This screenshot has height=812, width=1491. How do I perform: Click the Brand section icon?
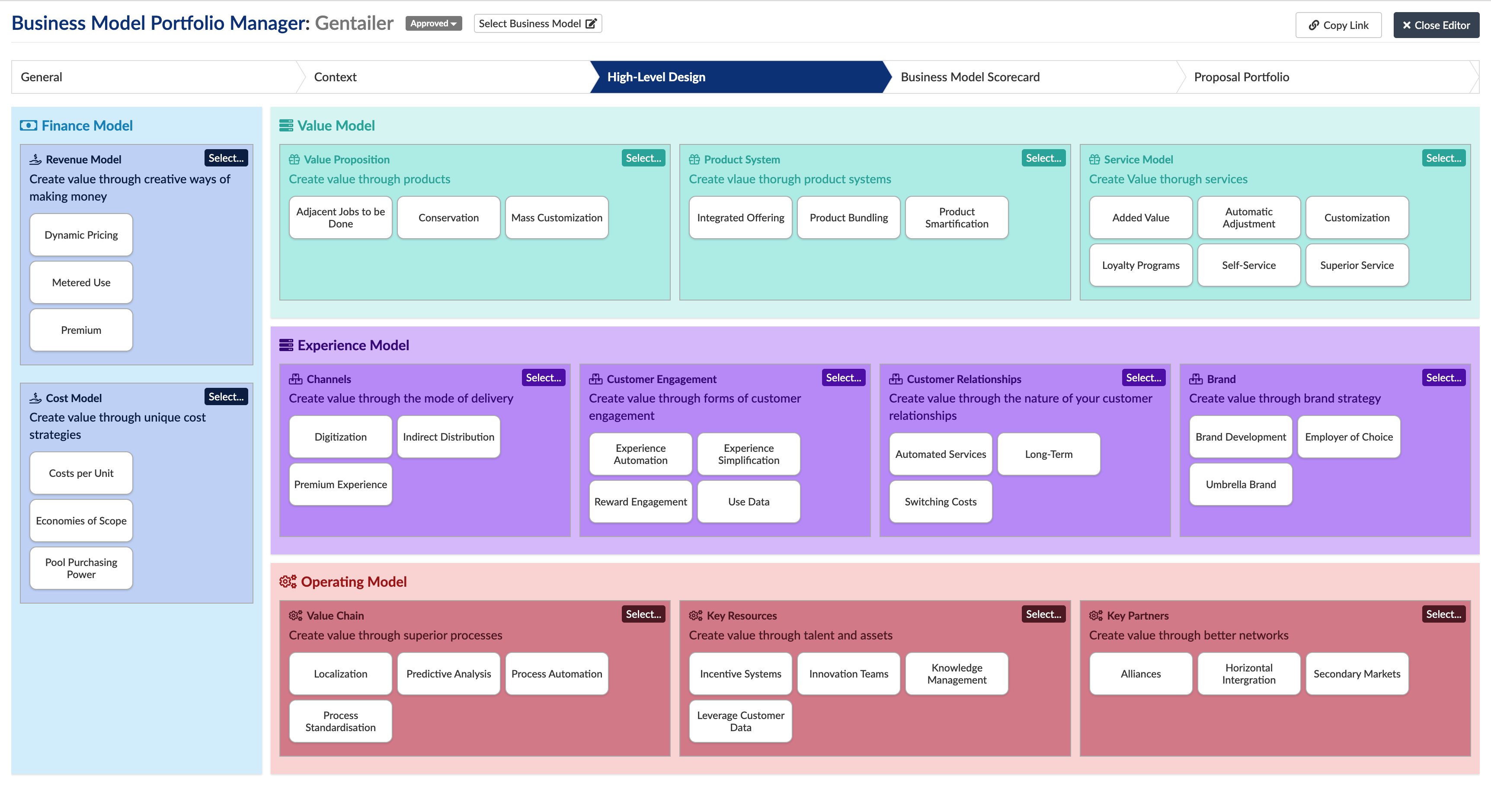click(x=1196, y=379)
